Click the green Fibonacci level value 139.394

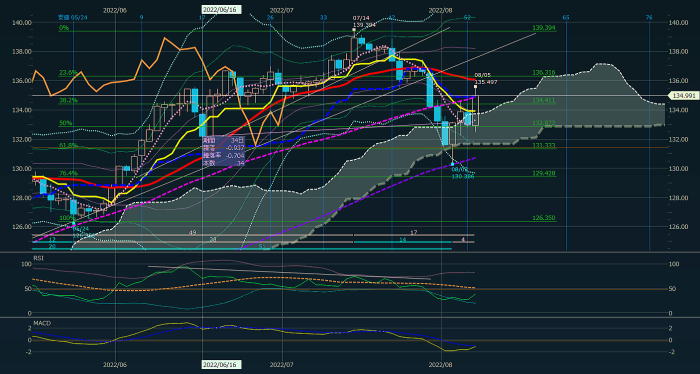tap(544, 28)
